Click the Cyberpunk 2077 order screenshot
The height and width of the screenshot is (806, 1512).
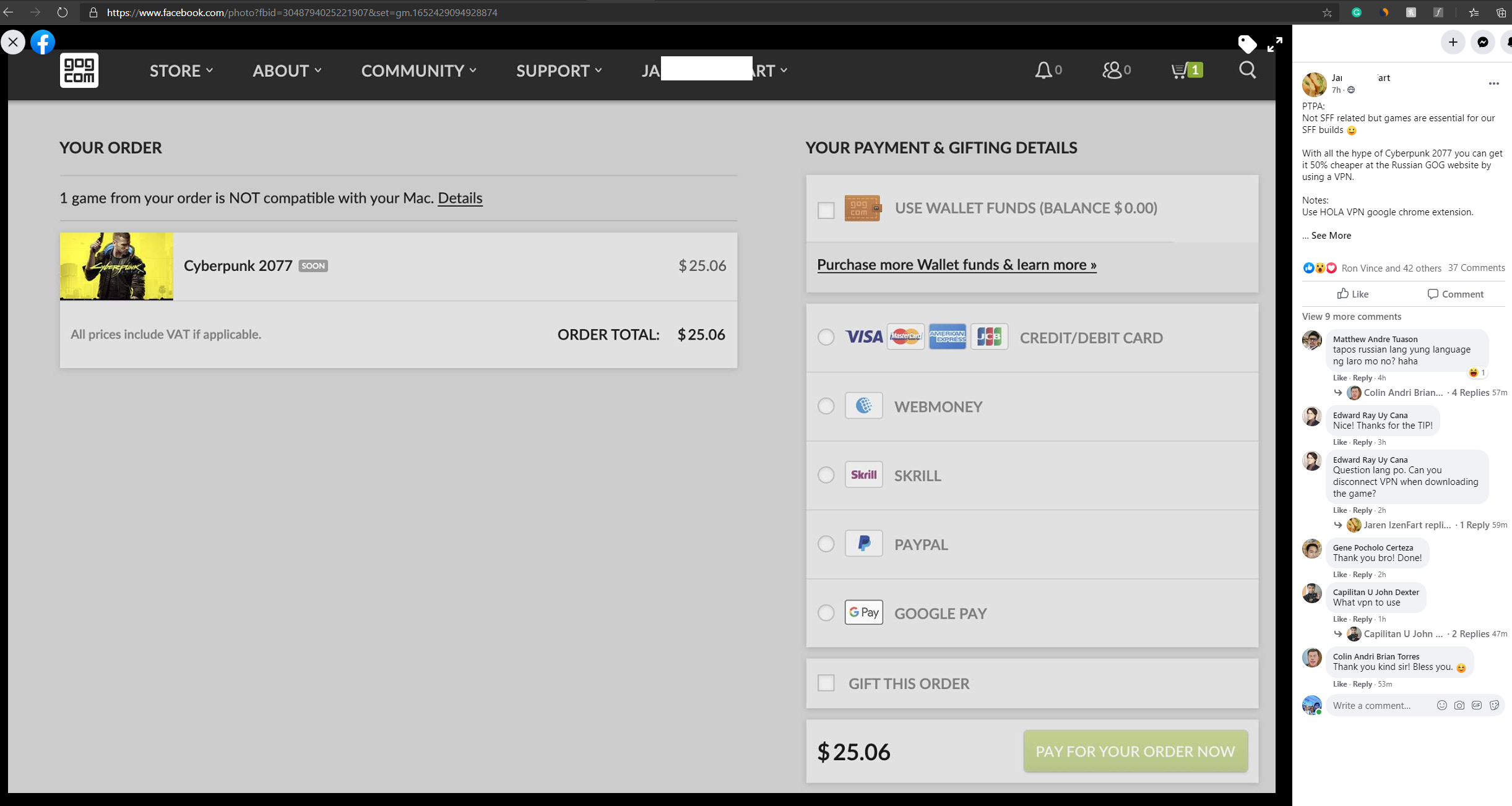[x=641, y=421]
